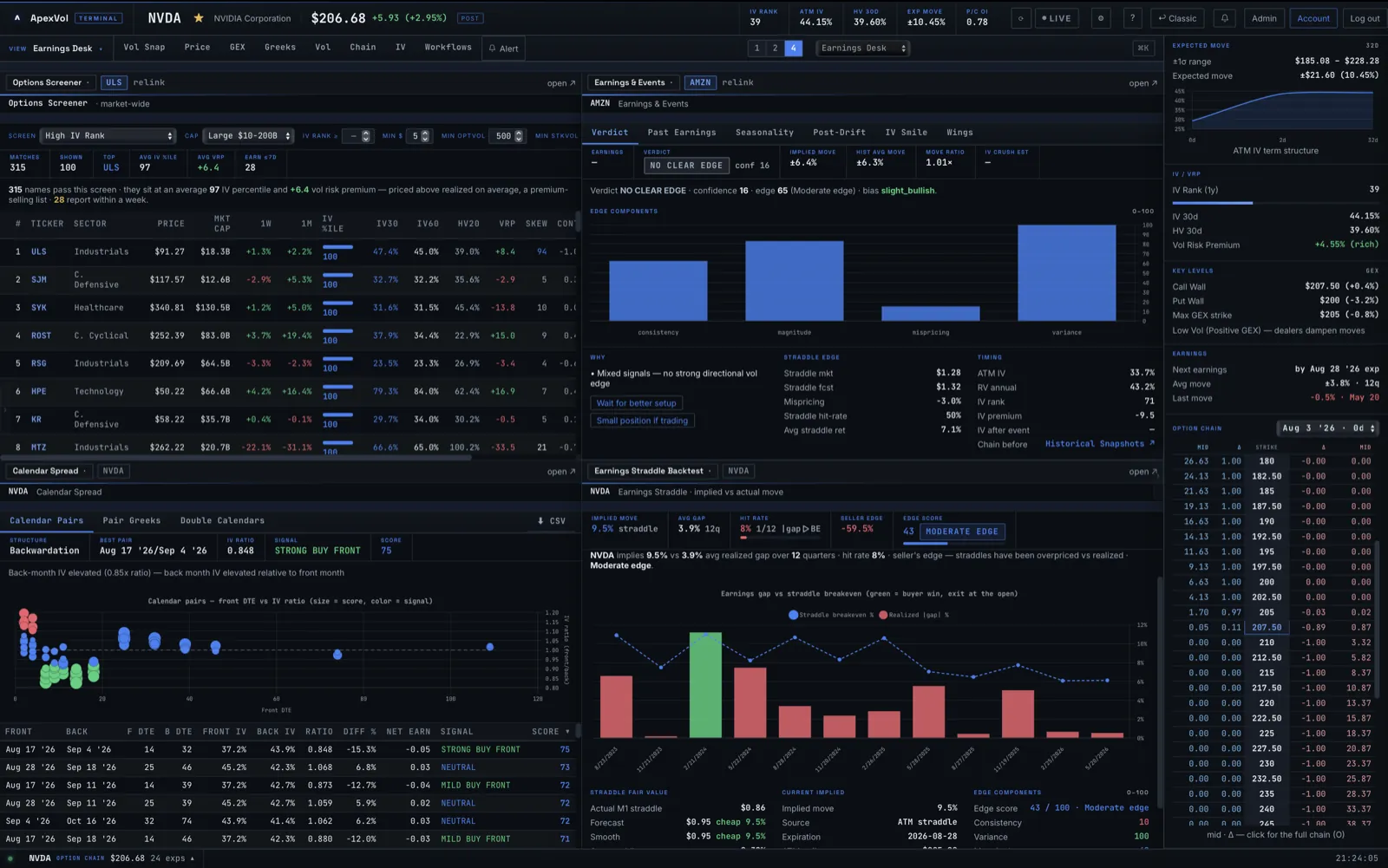The width and height of the screenshot is (1388, 868).
Task: Open the notifications bell icon
Action: (1224, 18)
